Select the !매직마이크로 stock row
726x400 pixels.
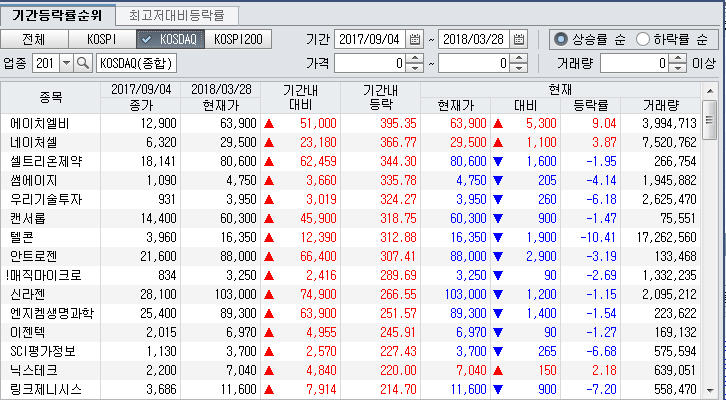(351, 275)
